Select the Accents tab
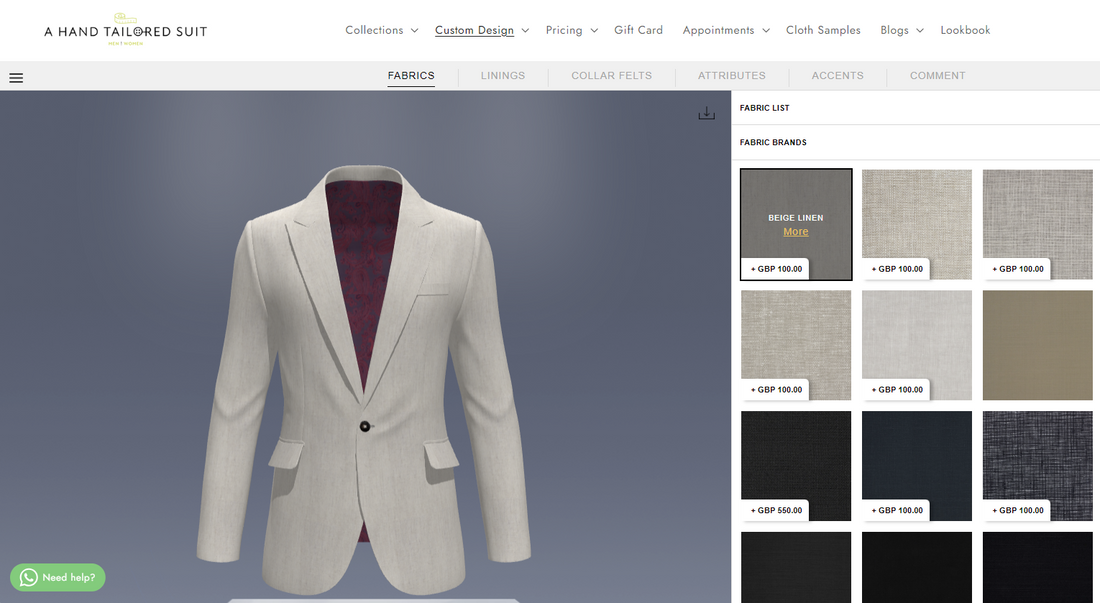Viewport: 1100px width, 603px height. [x=837, y=76]
